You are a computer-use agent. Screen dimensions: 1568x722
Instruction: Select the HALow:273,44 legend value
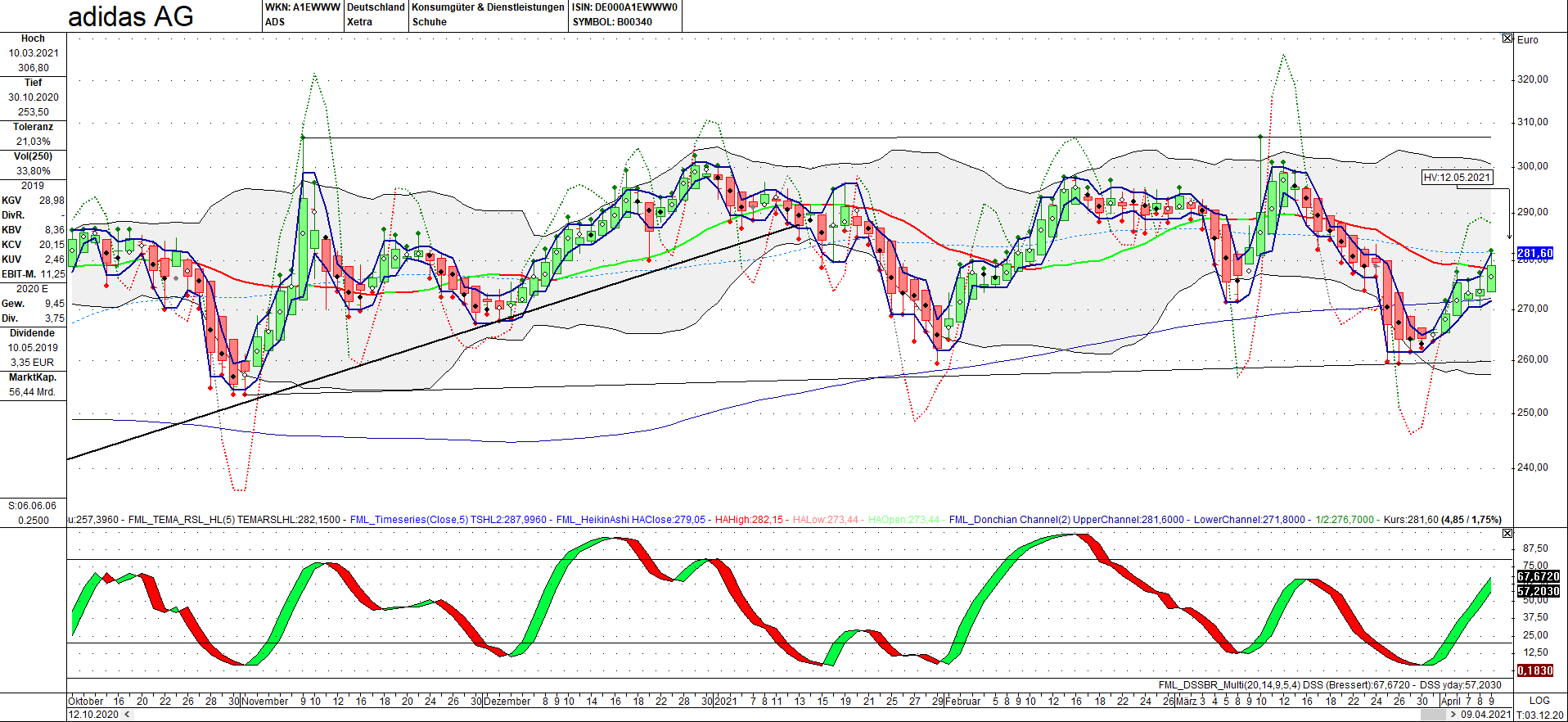tap(826, 520)
